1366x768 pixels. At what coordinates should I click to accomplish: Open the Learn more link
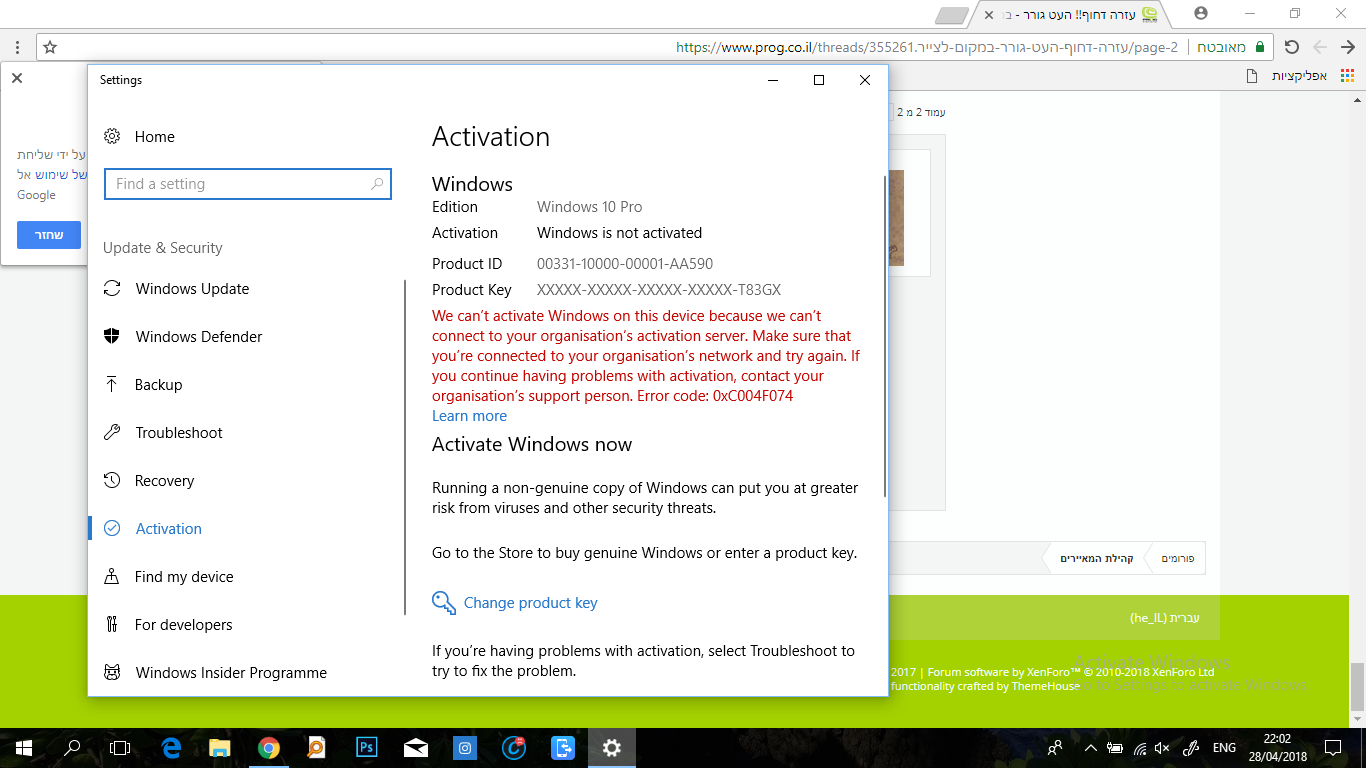(469, 416)
